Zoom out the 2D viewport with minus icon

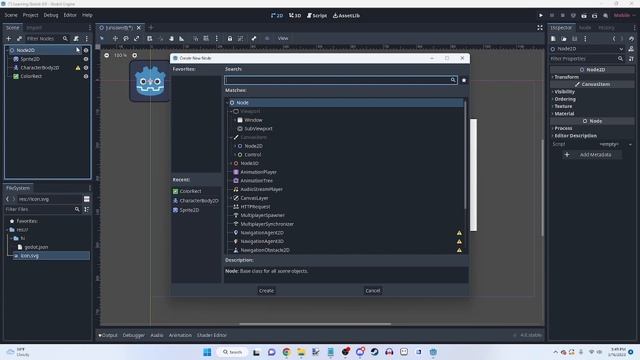point(107,55)
